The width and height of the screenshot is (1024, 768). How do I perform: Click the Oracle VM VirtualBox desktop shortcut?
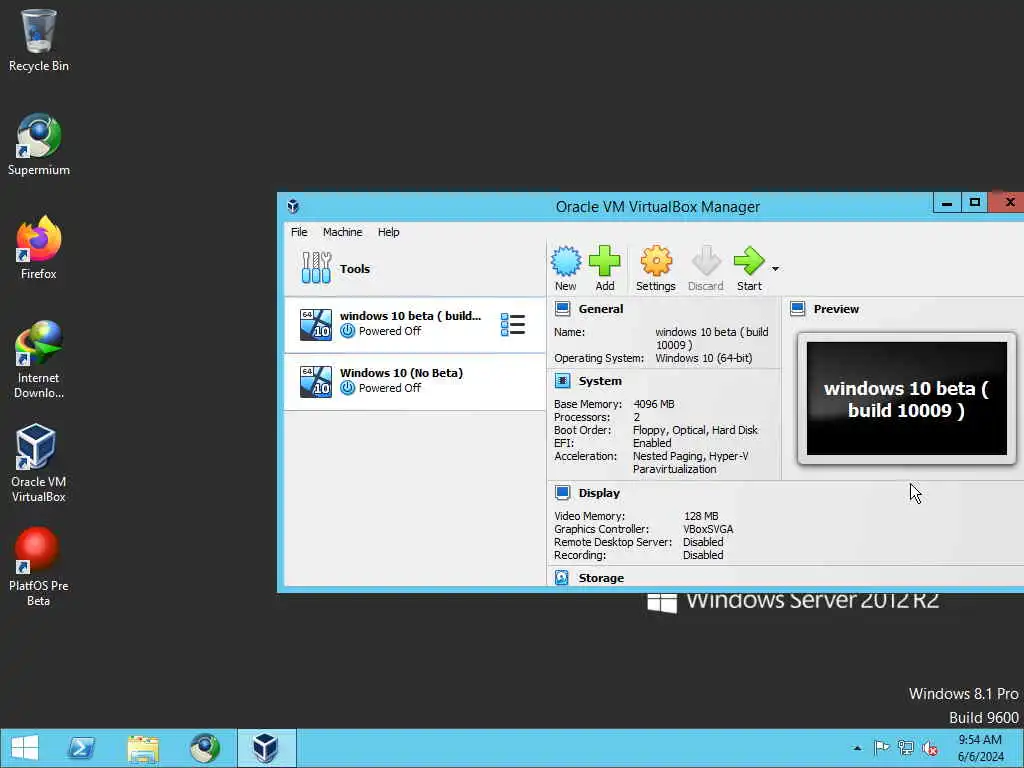click(39, 463)
